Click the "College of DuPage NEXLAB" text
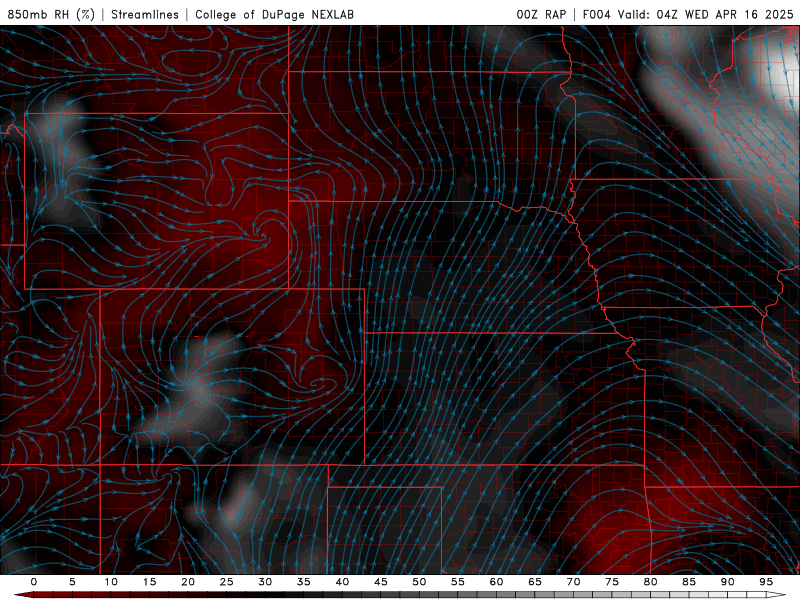Screen dimensions: 800x600 (x=274, y=14)
